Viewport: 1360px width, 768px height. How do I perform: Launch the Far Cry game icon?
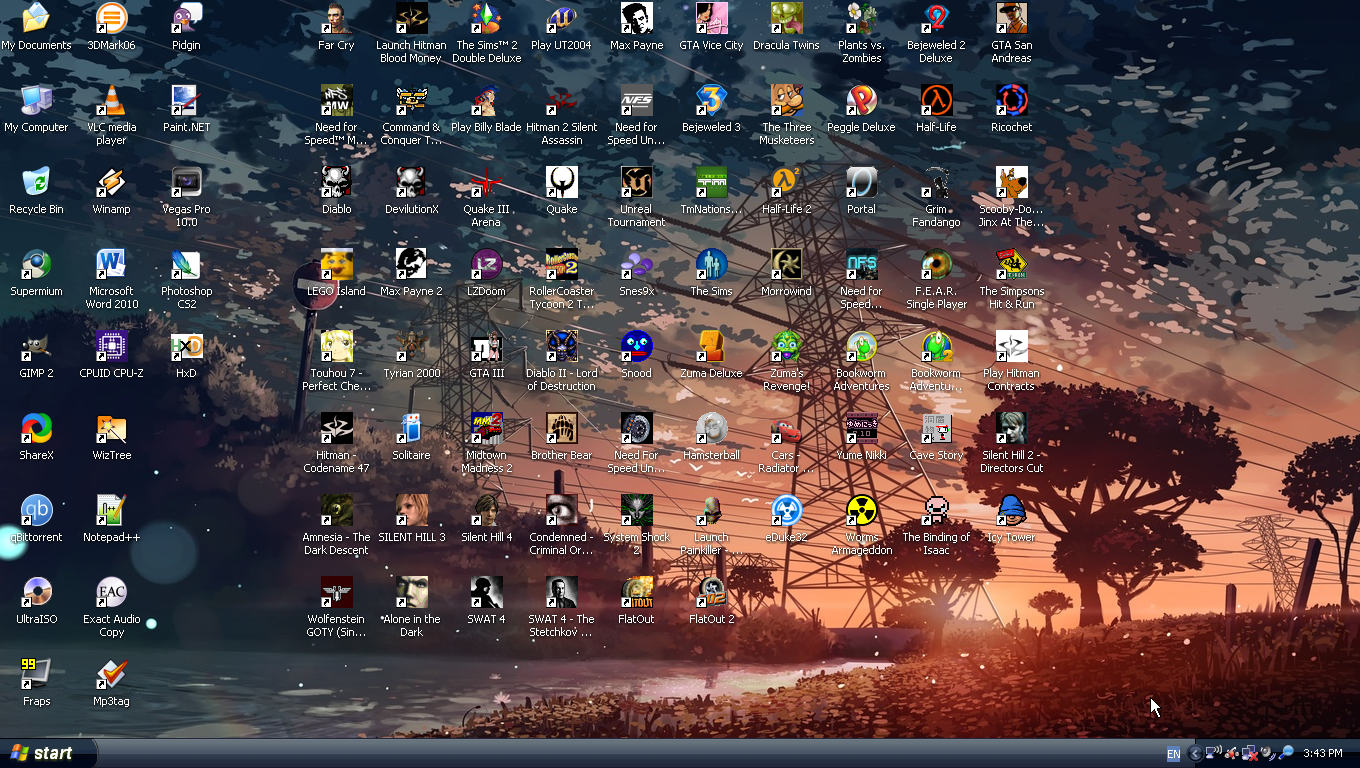(x=336, y=18)
